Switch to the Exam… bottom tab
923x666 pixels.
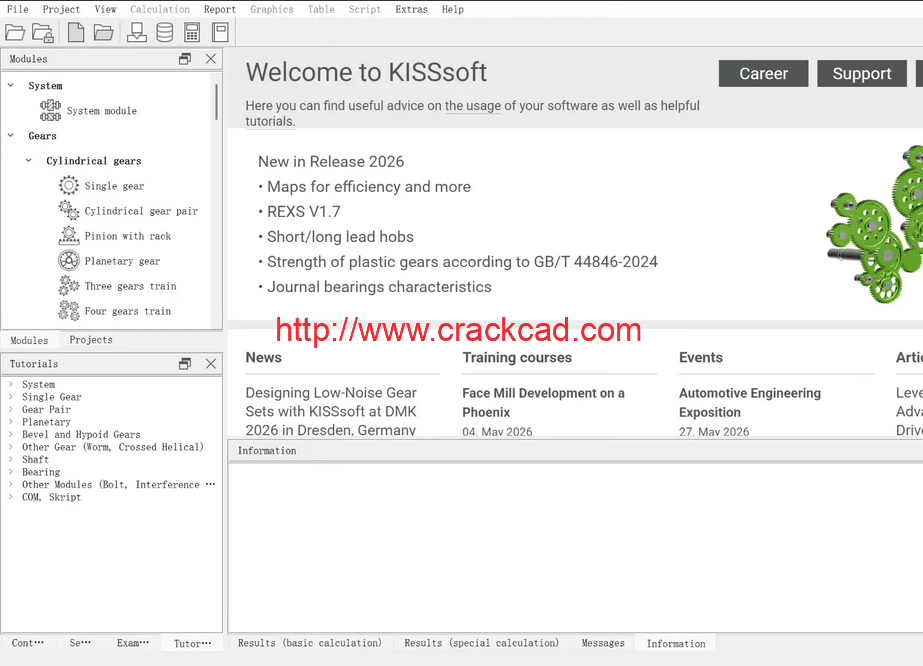pos(133,642)
